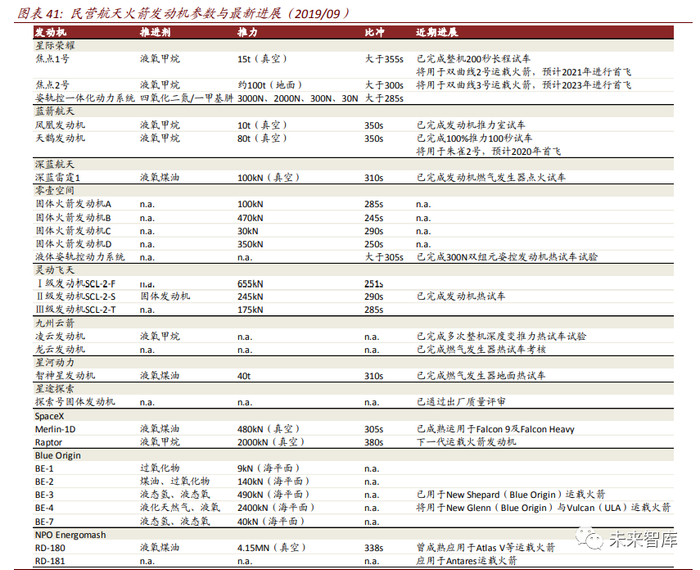Click the engine name "RD-180"
This screenshot has width=700, height=570.
point(50,548)
